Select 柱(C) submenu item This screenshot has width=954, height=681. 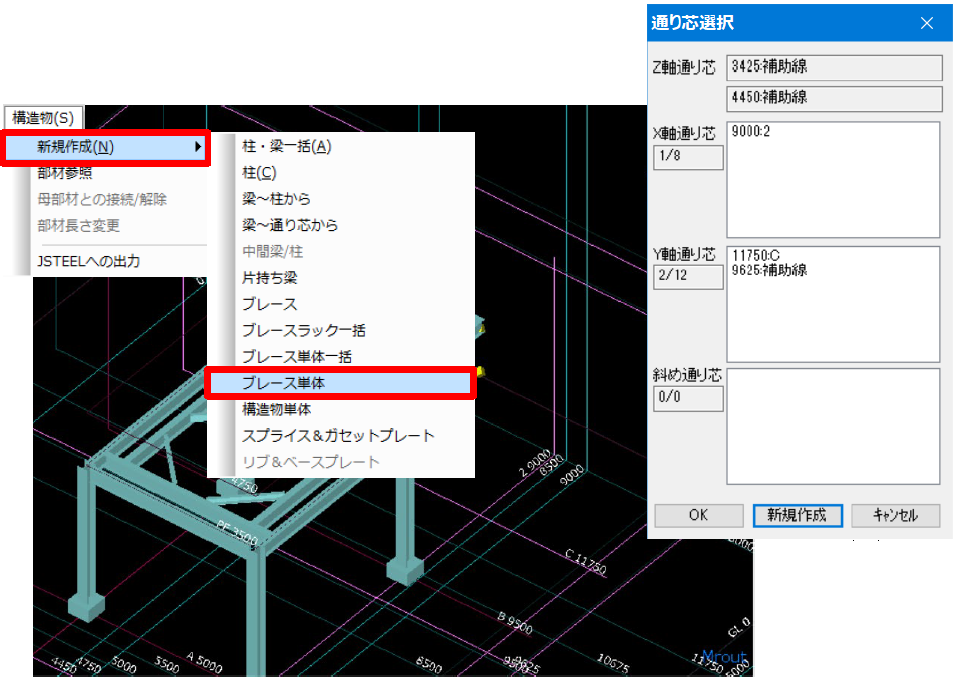click(x=259, y=173)
